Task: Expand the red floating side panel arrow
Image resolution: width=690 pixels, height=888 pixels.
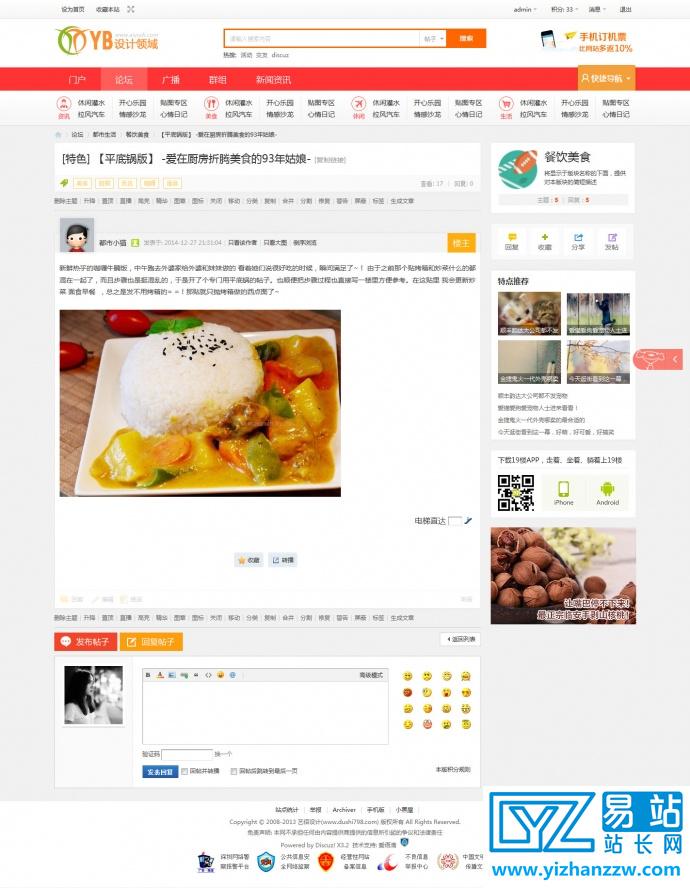Action: (675, 359)
